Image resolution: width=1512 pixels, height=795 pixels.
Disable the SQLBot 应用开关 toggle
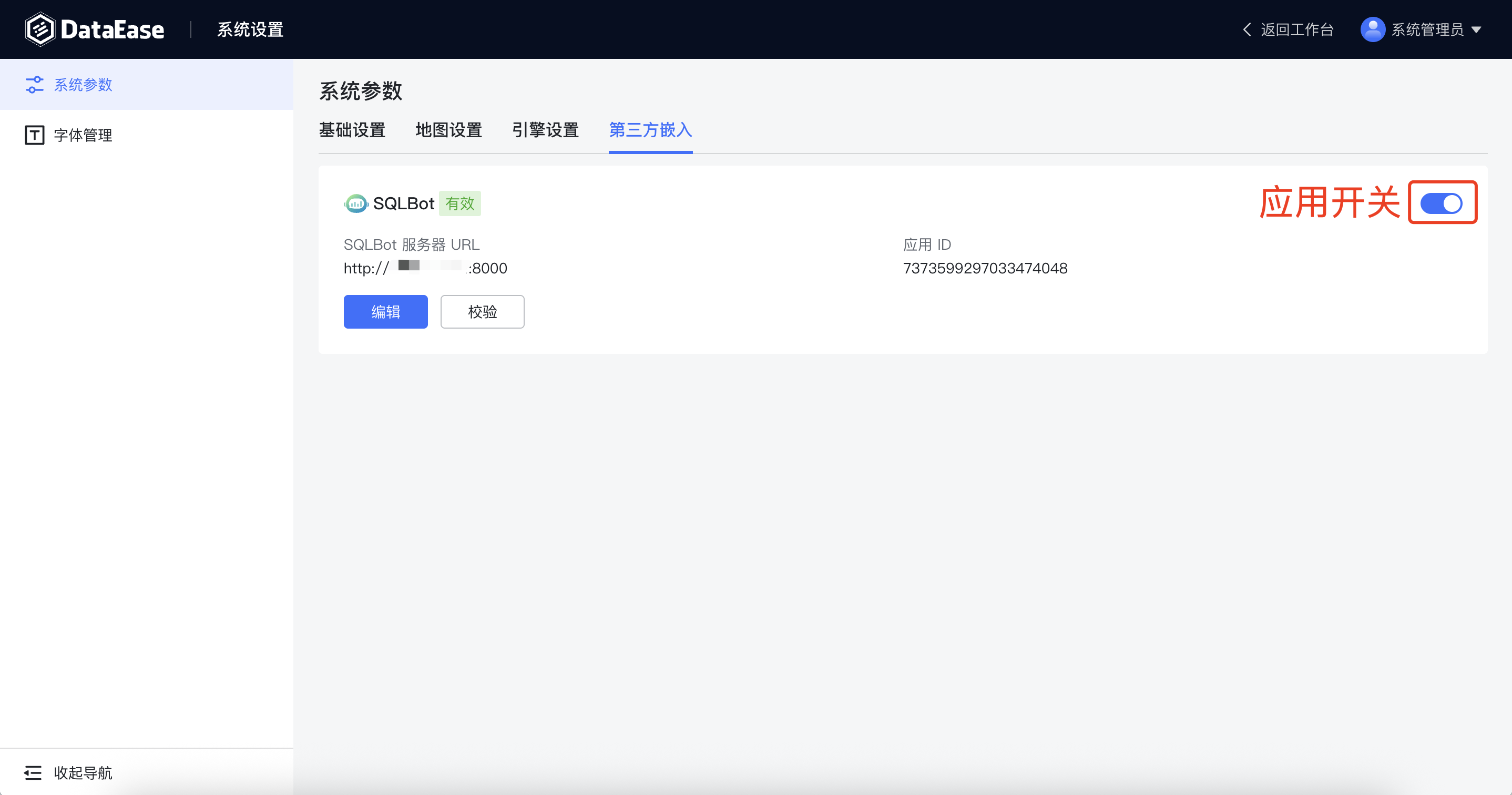(x=1443, y=202)
